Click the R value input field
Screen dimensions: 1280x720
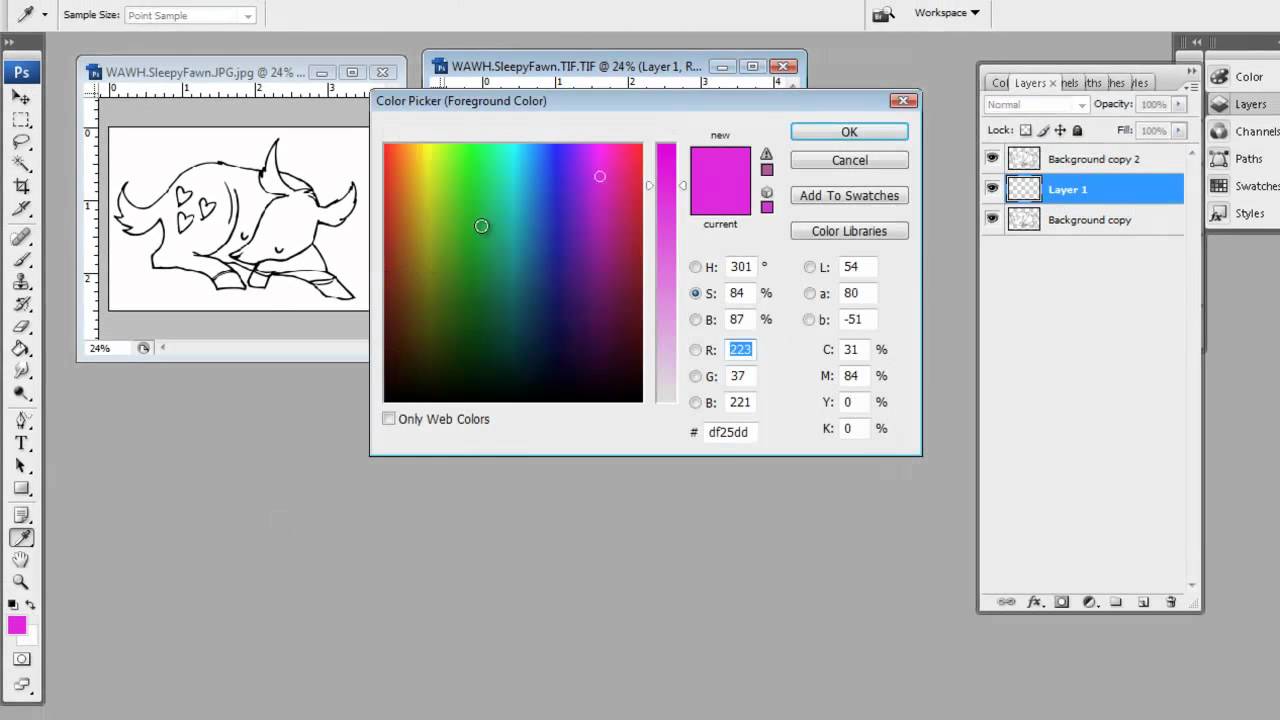coord(741,350)
